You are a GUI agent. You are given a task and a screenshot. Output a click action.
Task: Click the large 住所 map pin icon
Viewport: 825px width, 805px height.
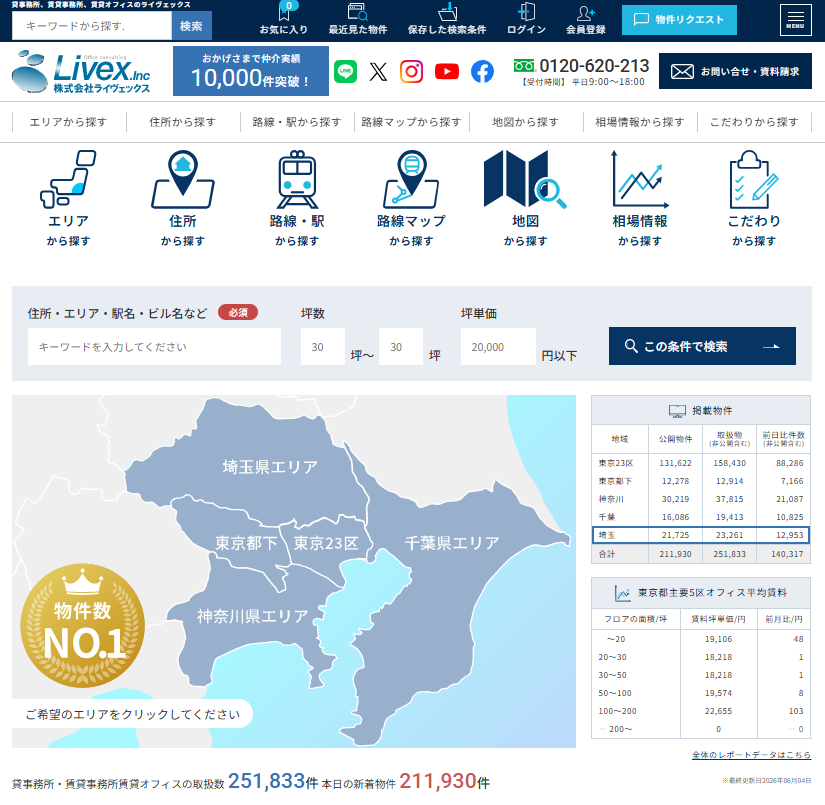(x=183, y=179)
